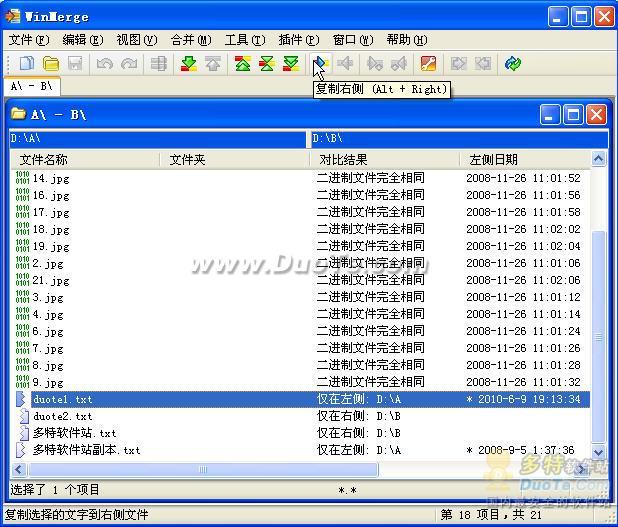
Task: Click the vertical scrollbar up arrow
Action: (598, 159)
